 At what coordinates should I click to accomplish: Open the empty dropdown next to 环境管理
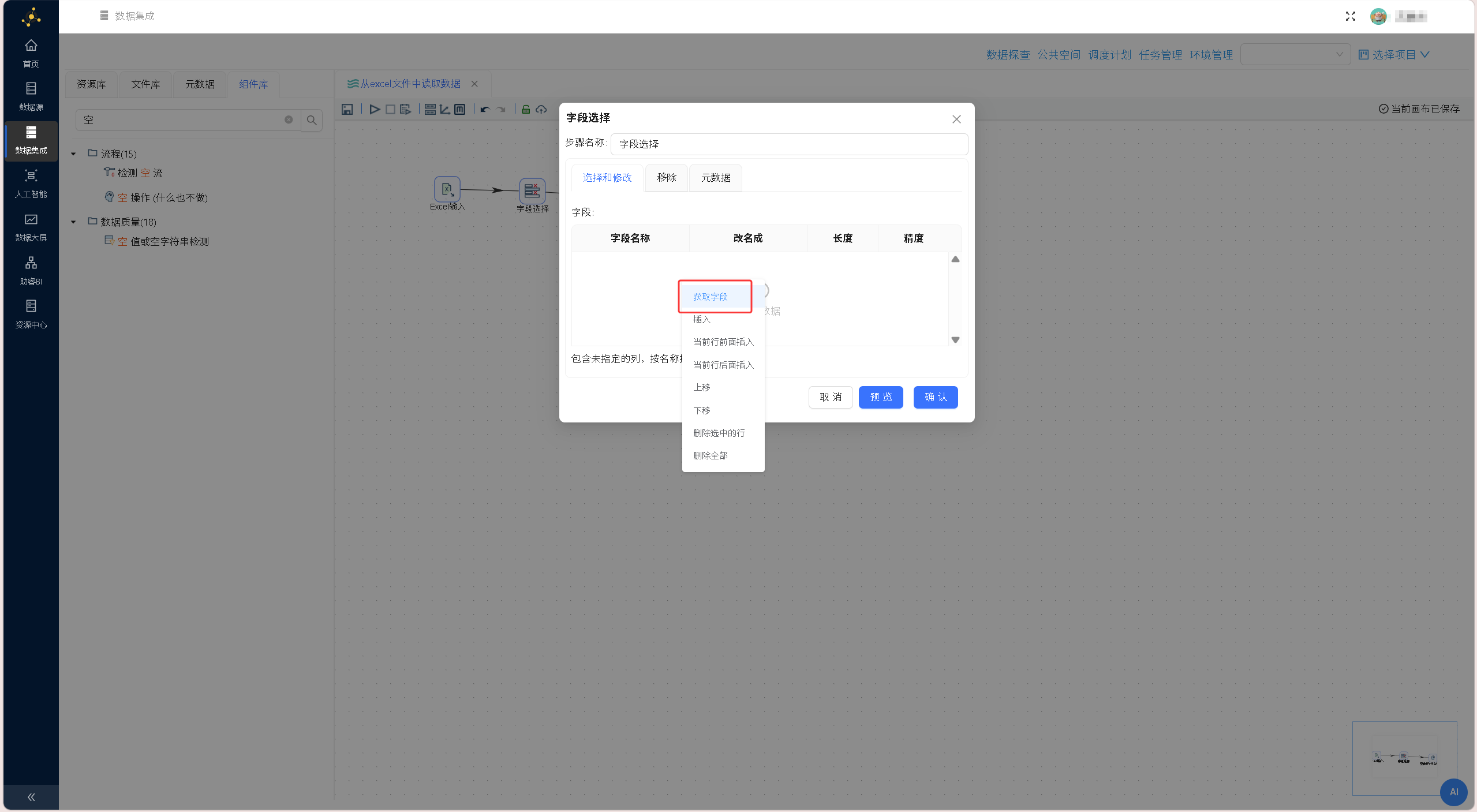[1295, 54]
